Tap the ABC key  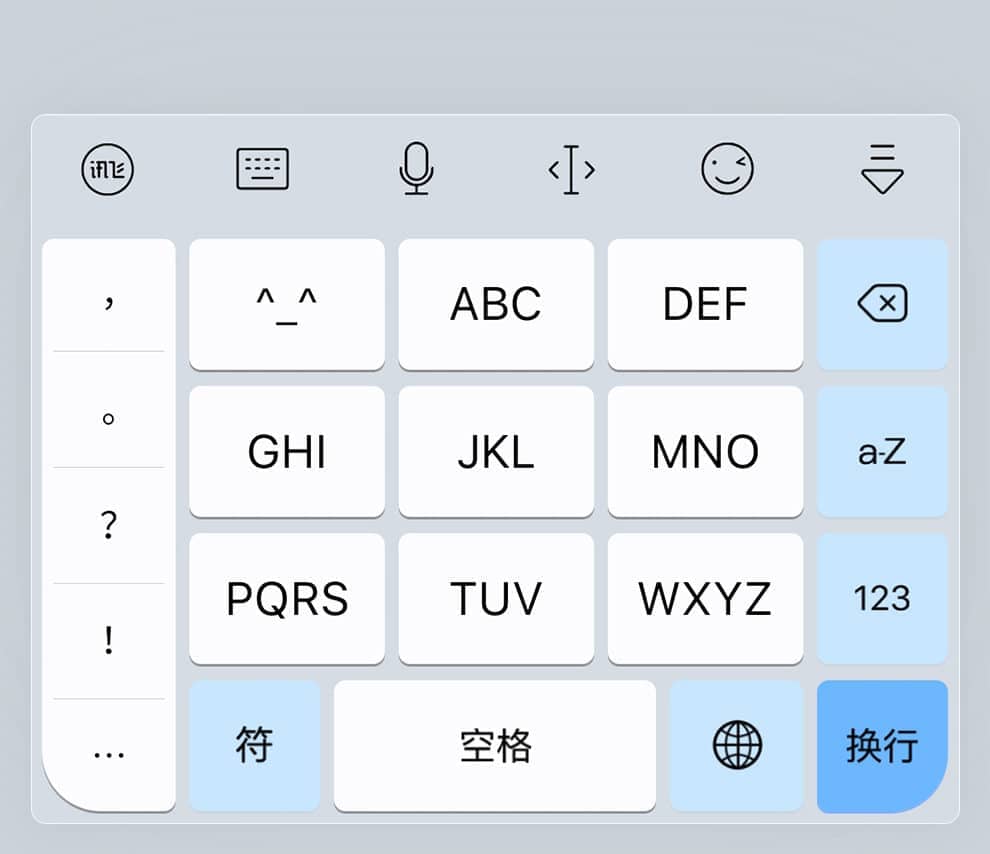pos(496,304)
